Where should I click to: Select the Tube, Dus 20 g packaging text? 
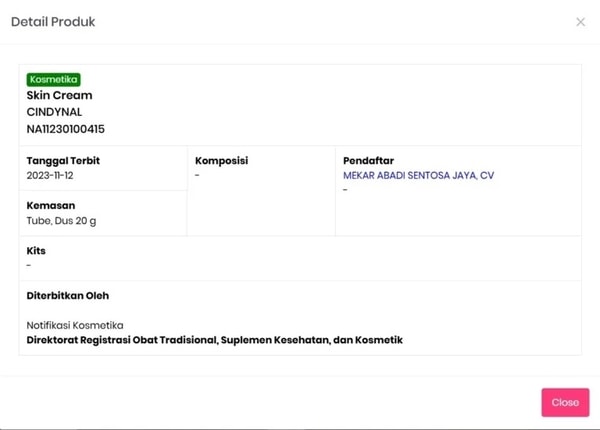(61, 220)
